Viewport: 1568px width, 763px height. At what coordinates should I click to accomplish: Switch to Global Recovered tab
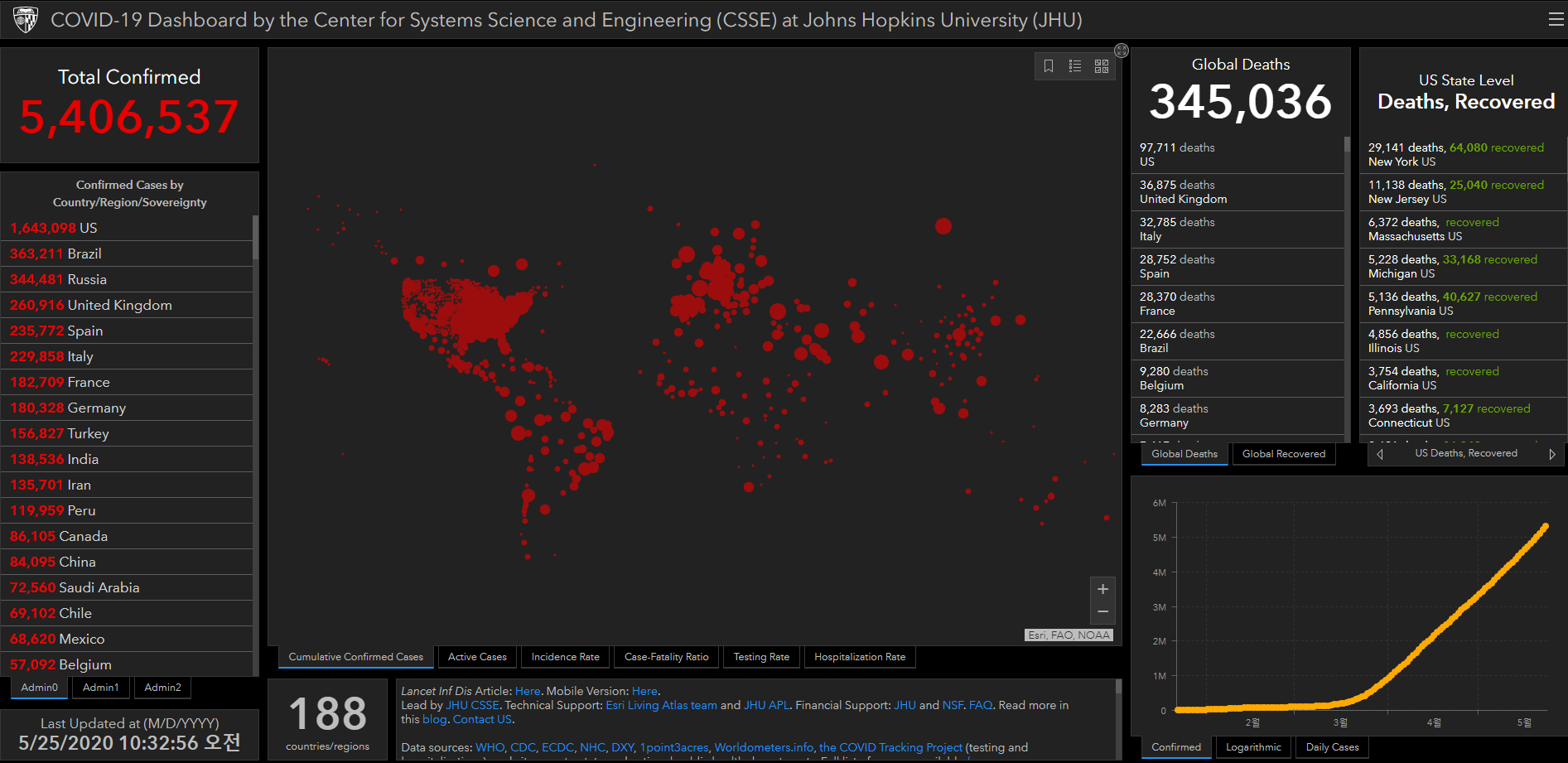[1284, 454]
